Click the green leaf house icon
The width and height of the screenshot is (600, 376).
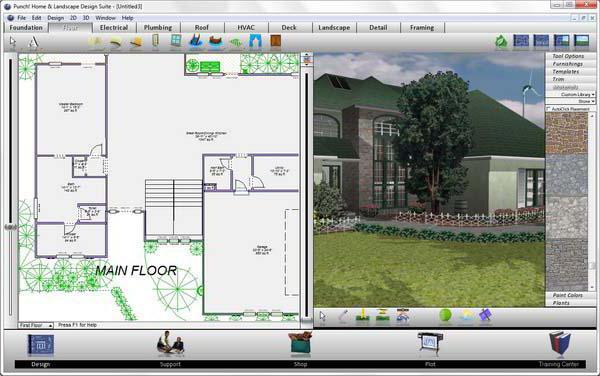coord(501,41)
